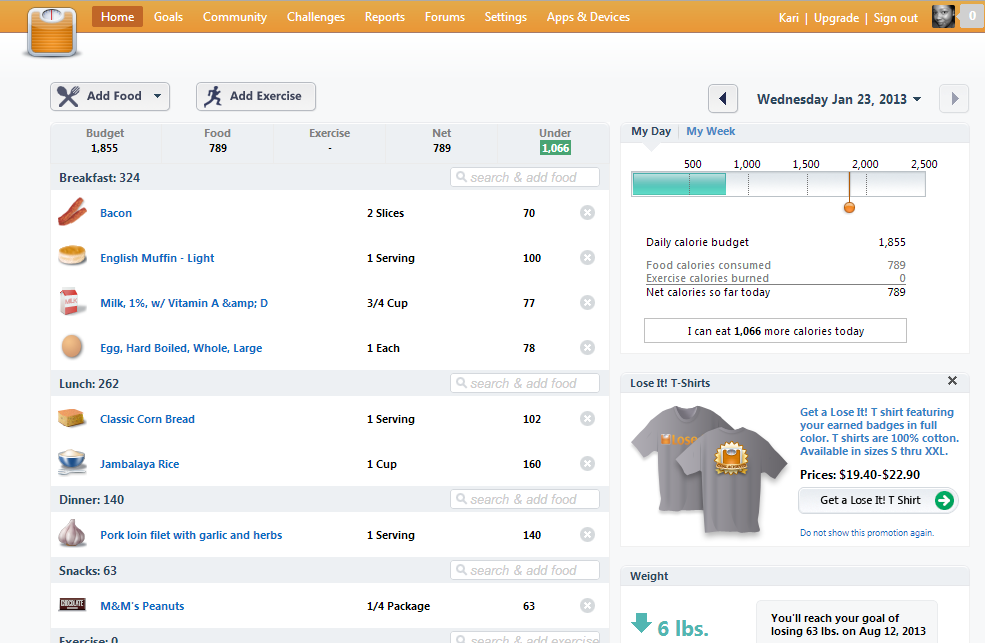The image size is (985, 643).
Task: Click the corn bread icon
Action: (x=72, y=418)
